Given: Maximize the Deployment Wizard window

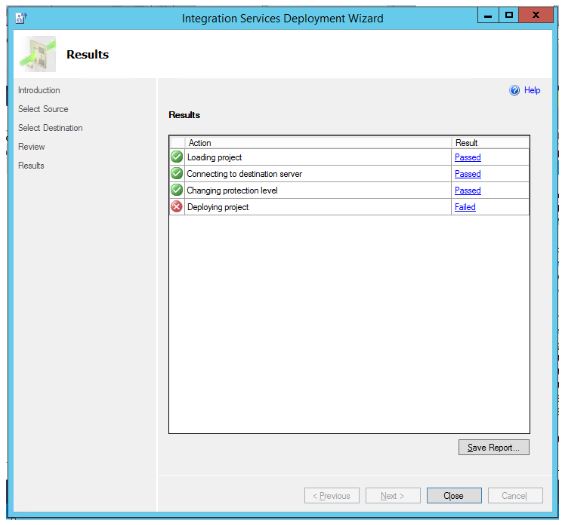Looking at the screenshot, I should coord(509,15).
